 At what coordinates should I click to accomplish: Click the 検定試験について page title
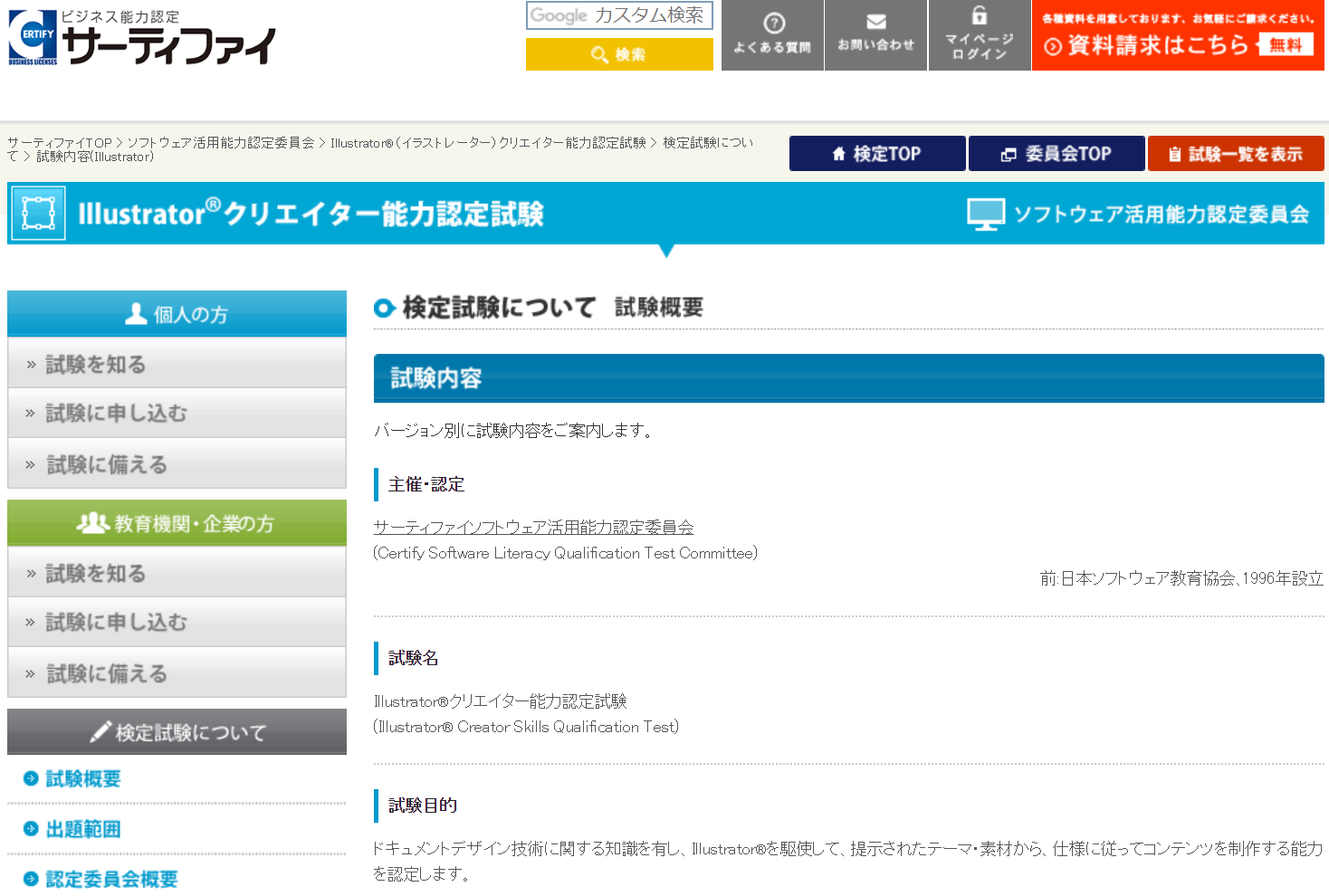[x=499, y=308]
